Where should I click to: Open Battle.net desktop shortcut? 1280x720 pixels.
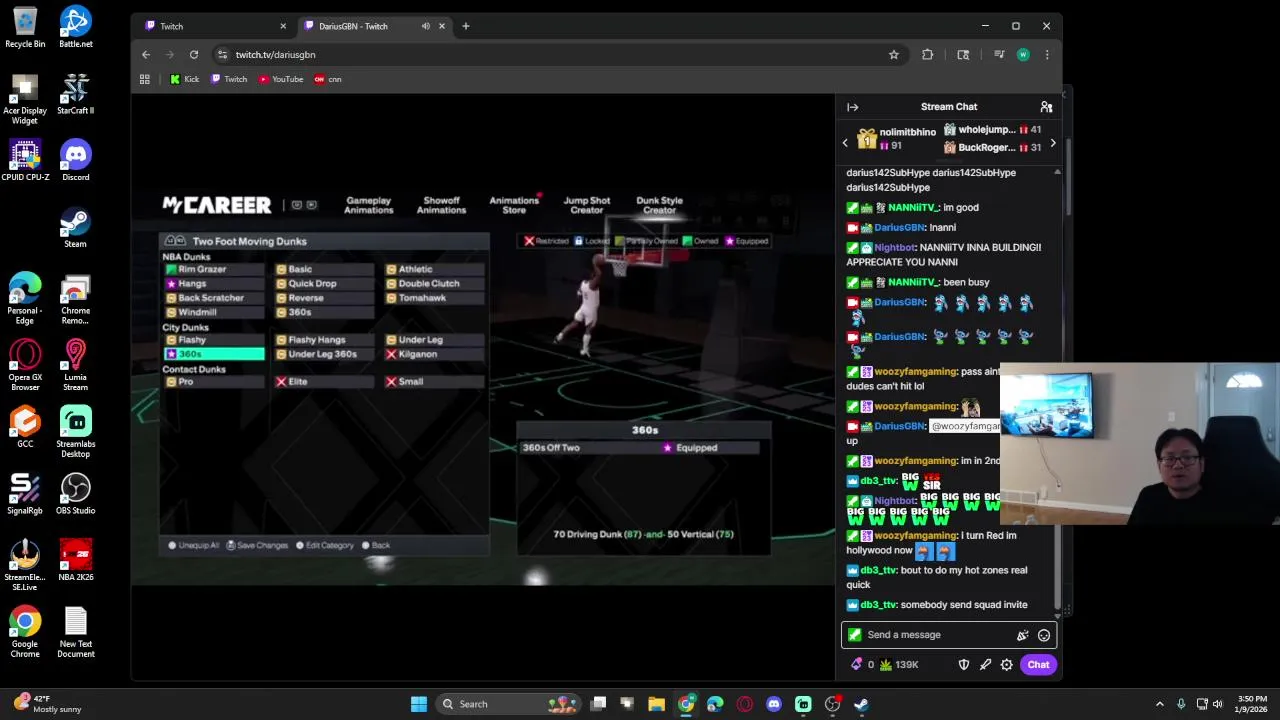coord(75,27)
